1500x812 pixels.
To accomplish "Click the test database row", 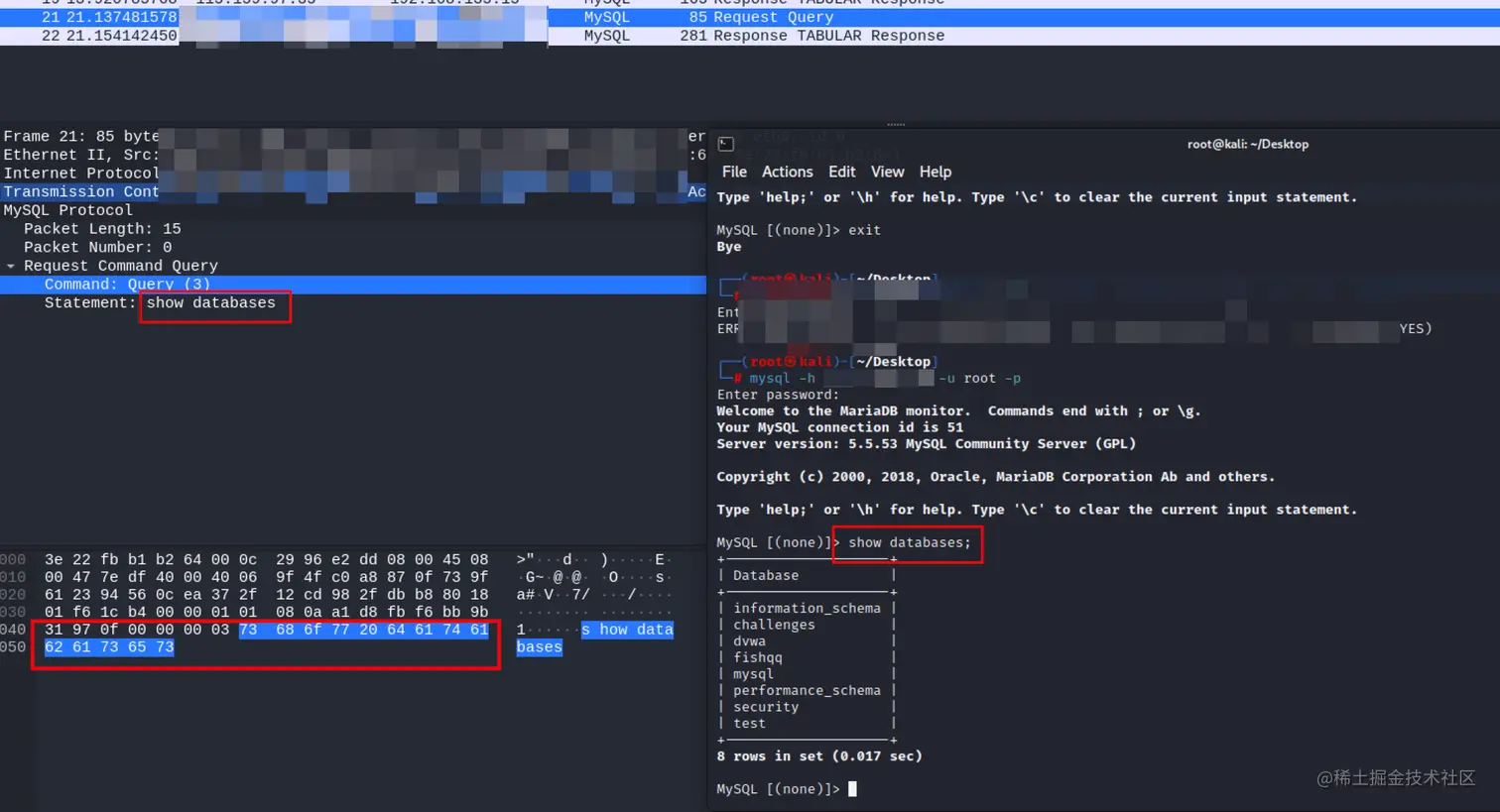I will (749, 724).
